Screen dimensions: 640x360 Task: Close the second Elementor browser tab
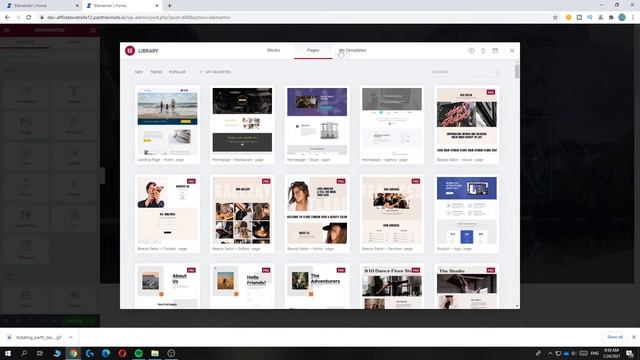[157, 6]
